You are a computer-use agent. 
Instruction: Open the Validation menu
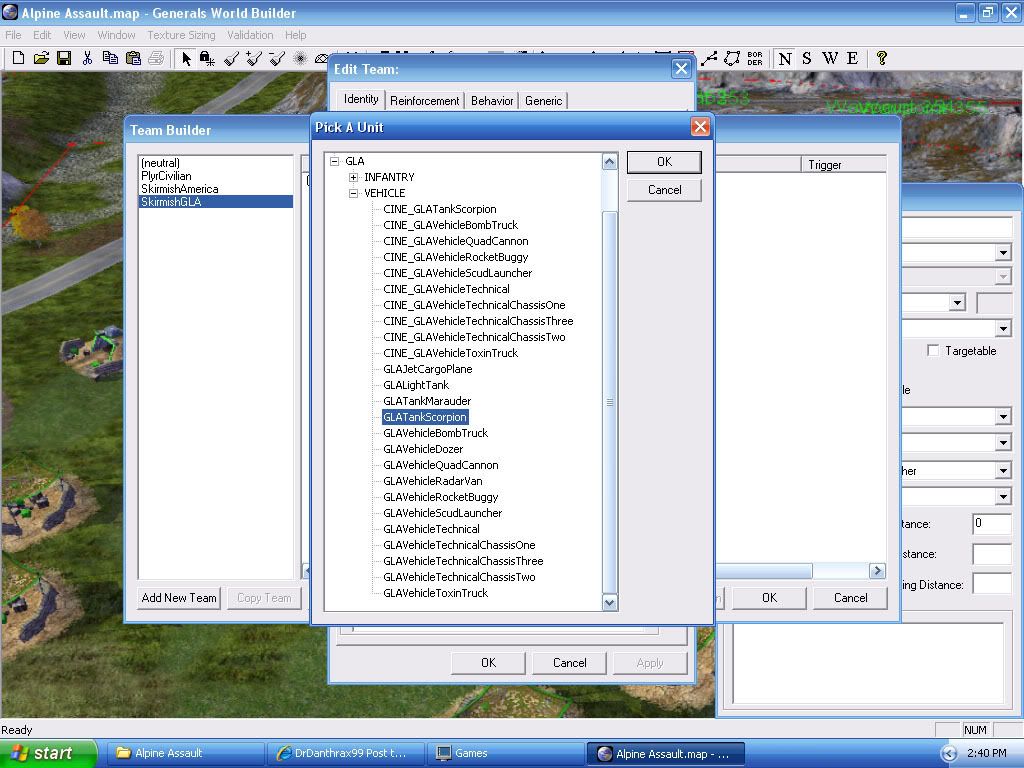[250, 35]
